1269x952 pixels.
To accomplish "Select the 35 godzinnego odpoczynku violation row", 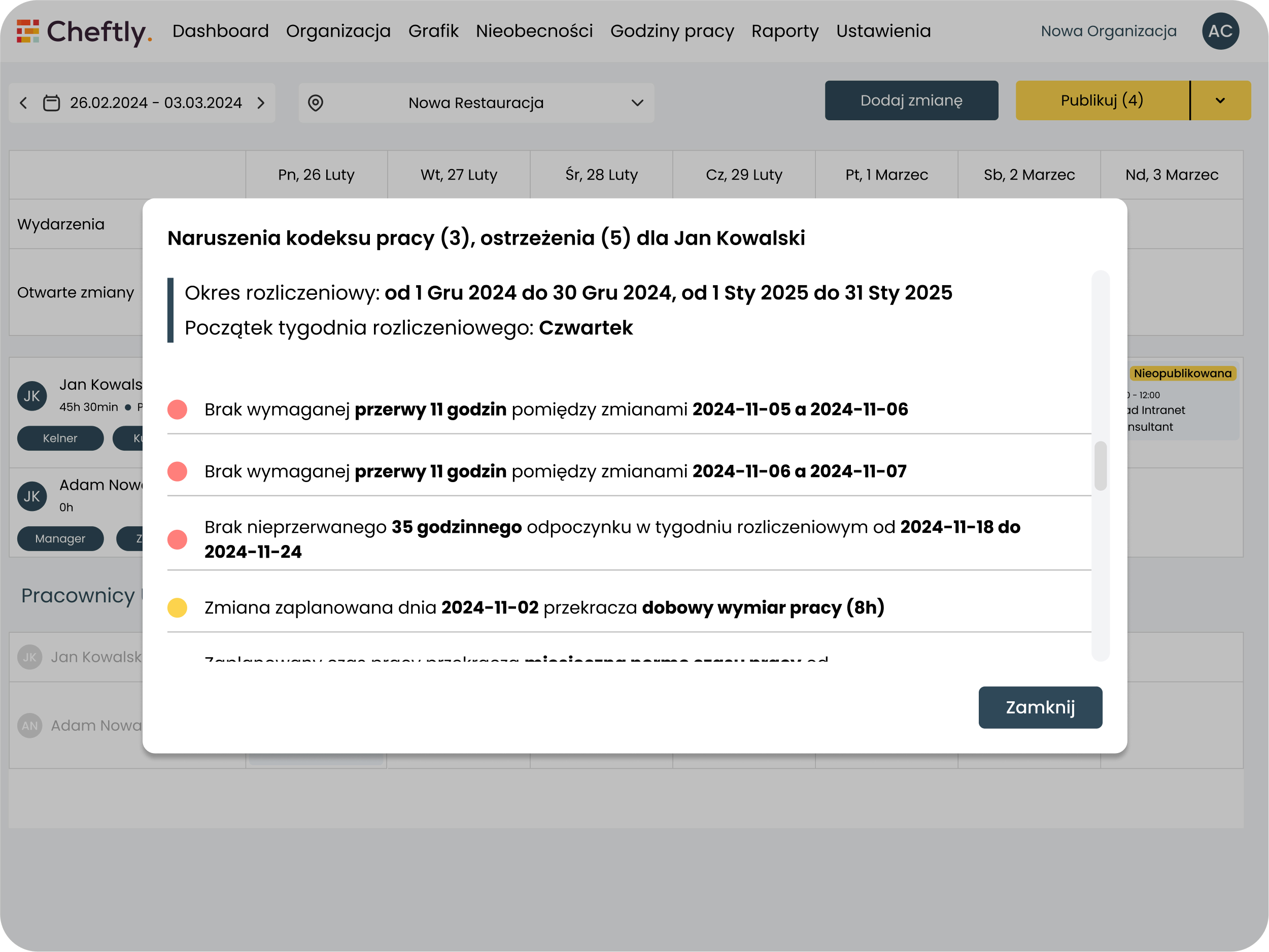I will (x=629, y=539).
